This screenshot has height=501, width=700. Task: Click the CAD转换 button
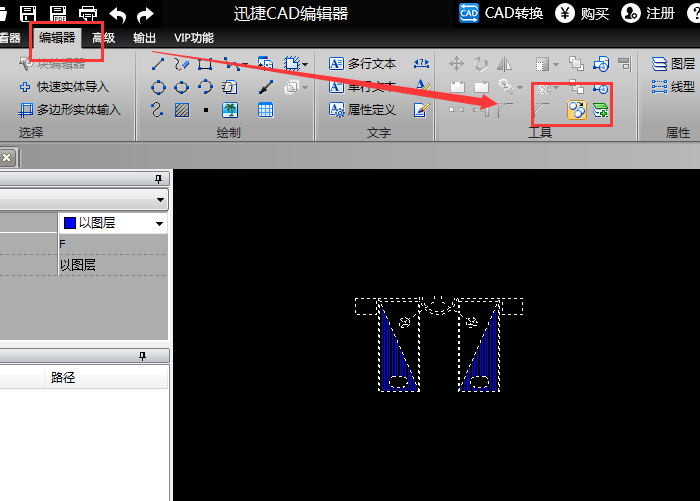coord(502,13)
